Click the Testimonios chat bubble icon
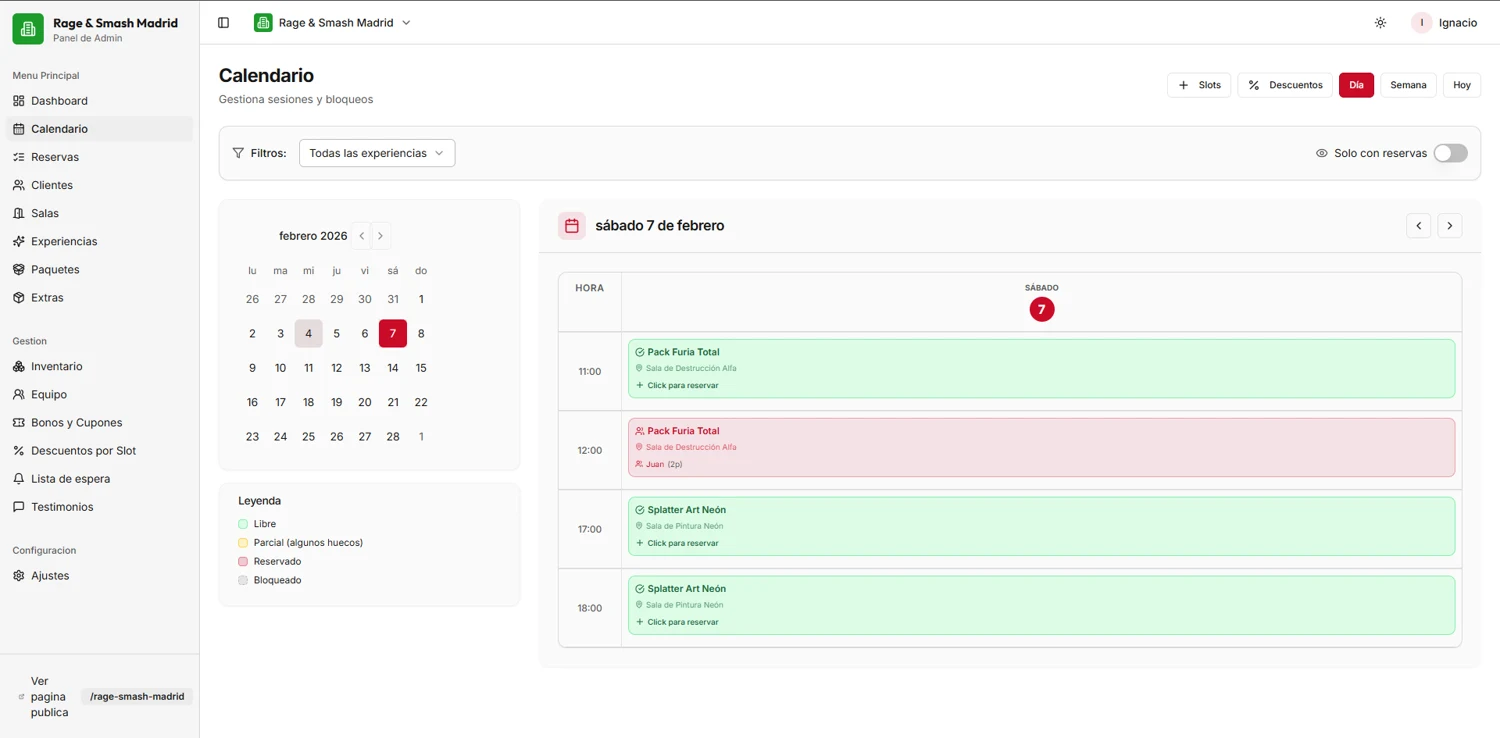The width and height of the screenshot is (1500, 738). click(19, 506)
